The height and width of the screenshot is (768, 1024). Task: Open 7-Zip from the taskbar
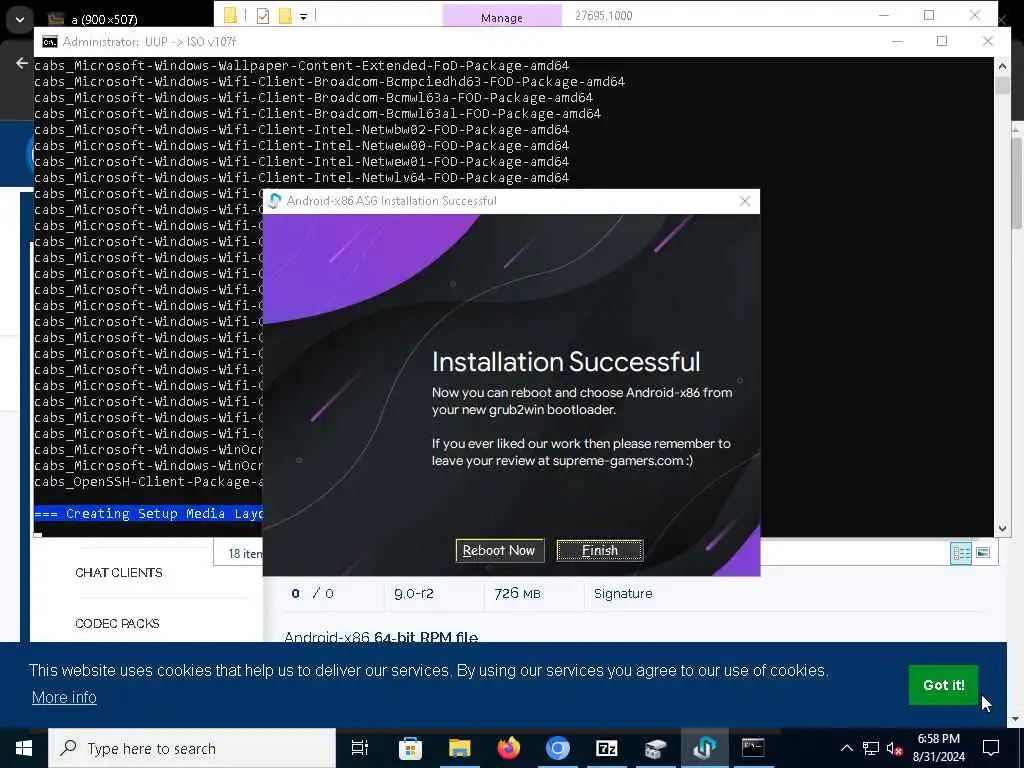[606, 748]
